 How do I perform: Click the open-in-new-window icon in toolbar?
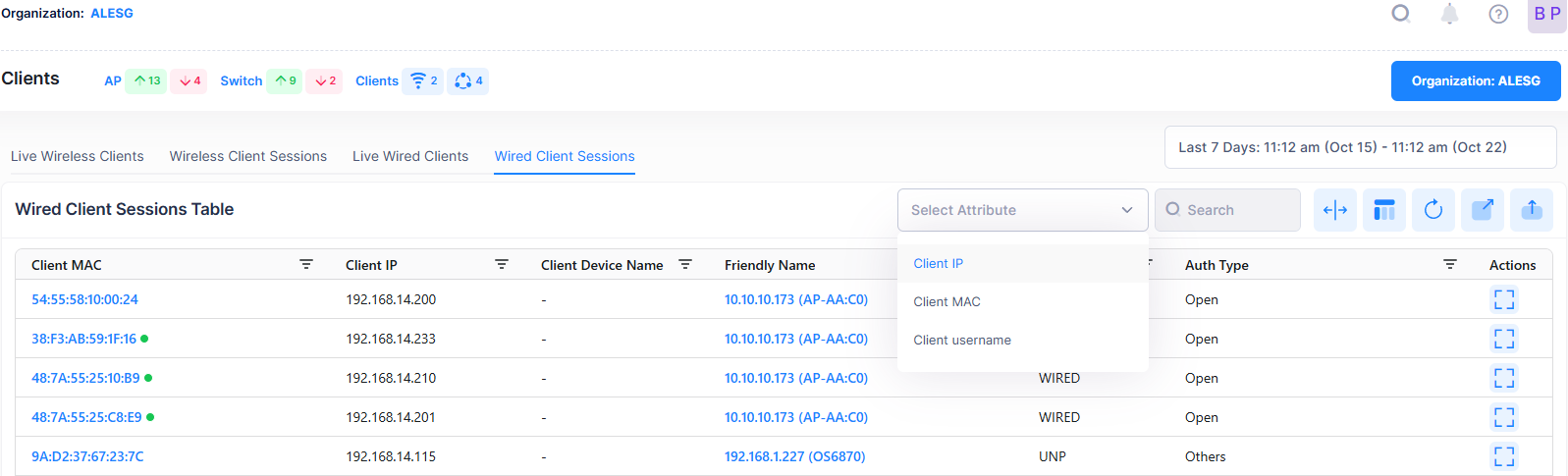click(1482, 210)
